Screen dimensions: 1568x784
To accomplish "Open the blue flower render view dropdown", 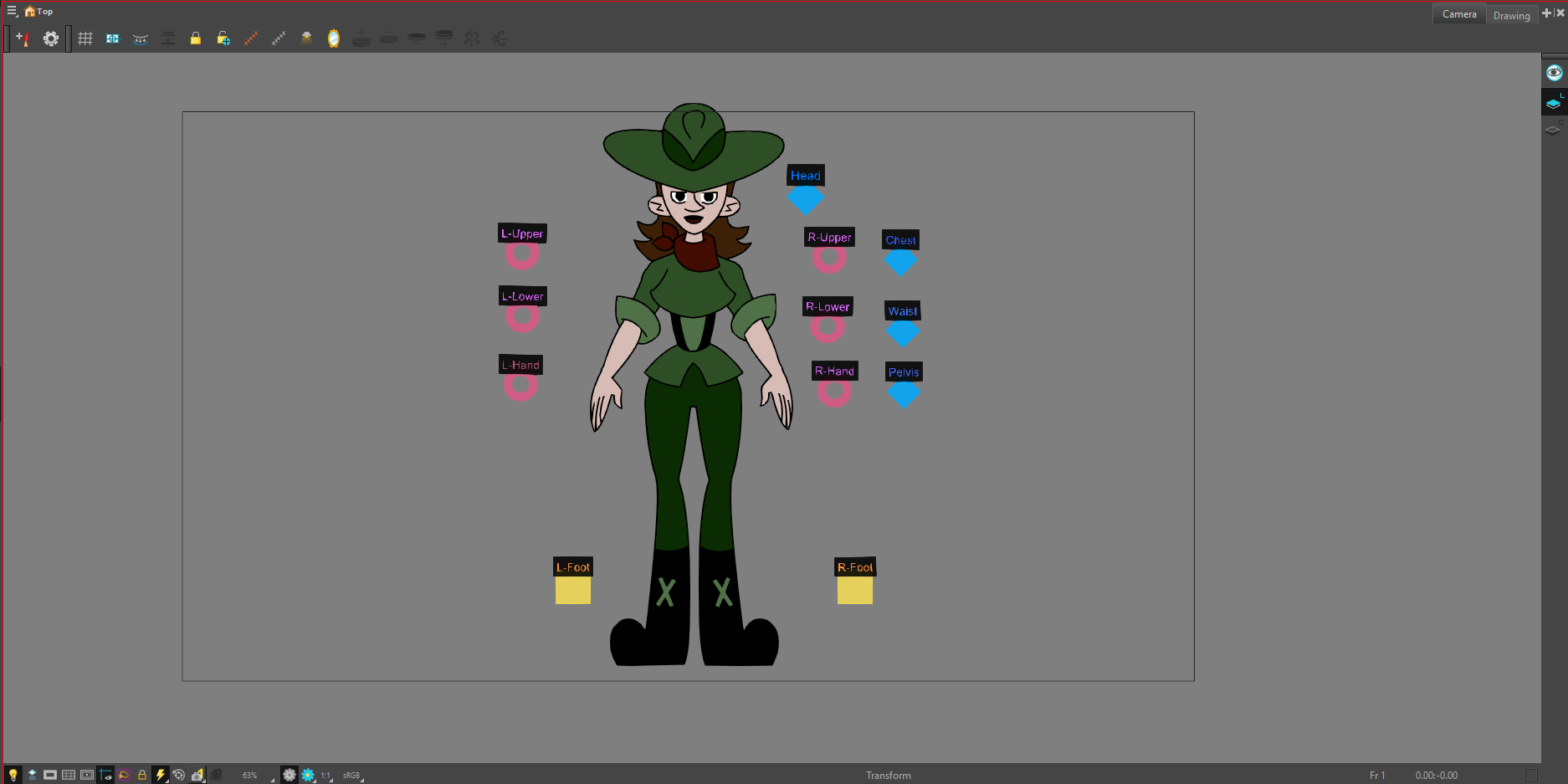I will [x=309, y=775].
